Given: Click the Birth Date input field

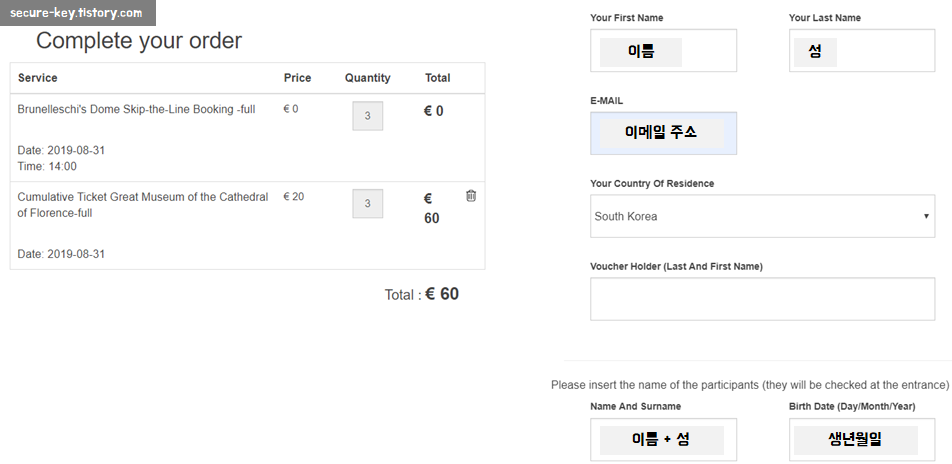Looking at the screenshot, I should pyautogui.click(x=861, y=439).
